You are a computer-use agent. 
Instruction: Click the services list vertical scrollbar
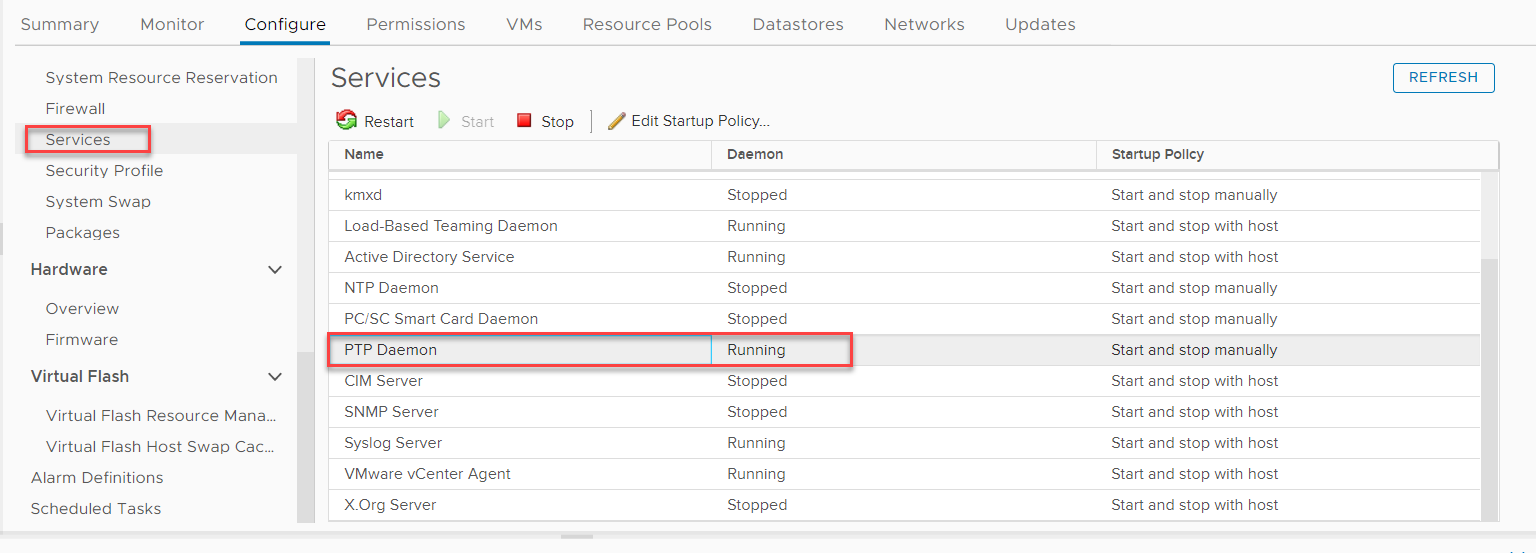(x=1490, y=380)
